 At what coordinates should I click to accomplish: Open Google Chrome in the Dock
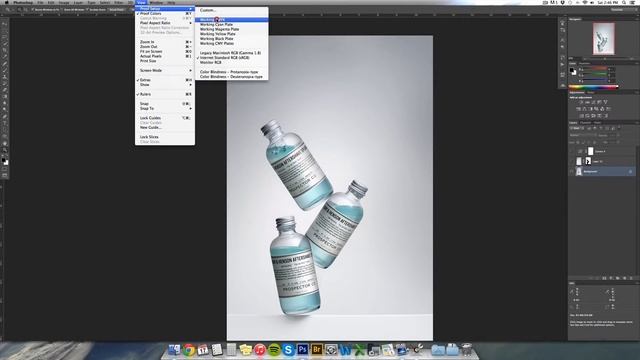coord(189,349)
